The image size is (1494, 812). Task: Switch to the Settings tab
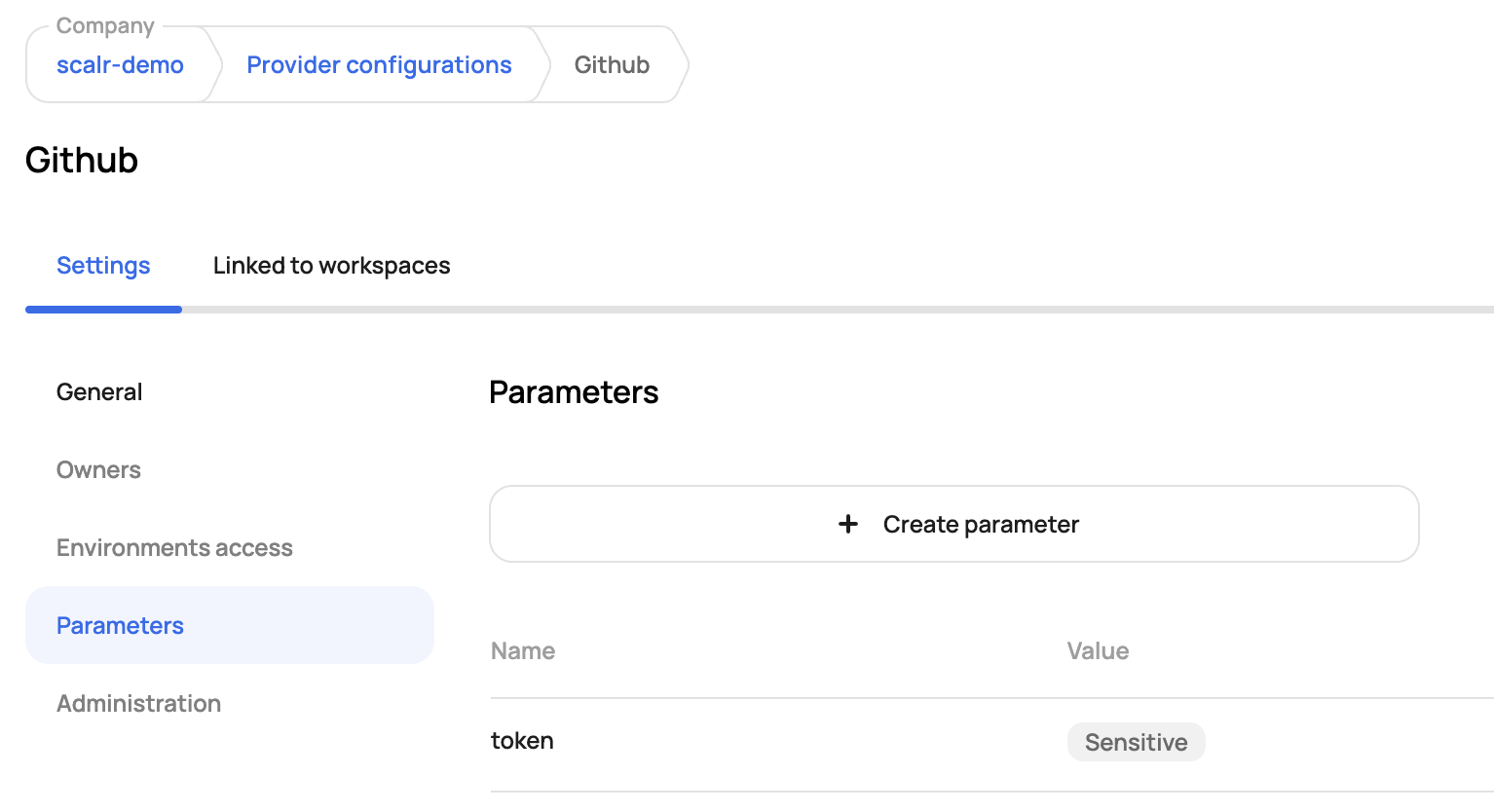coord(103,266)
